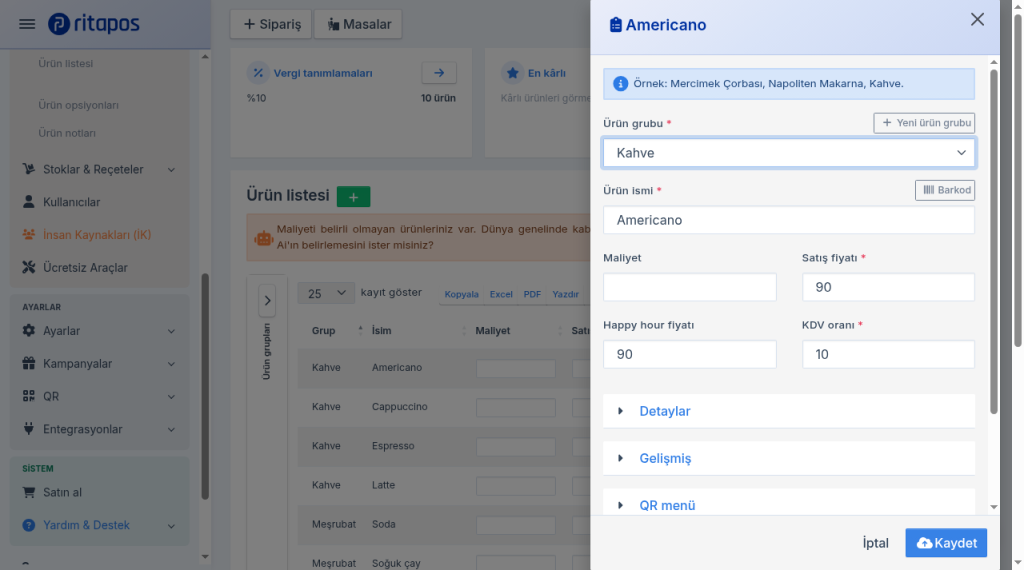Click the arrow button on Vergi tanımlamaları card

tap(439, 73)
